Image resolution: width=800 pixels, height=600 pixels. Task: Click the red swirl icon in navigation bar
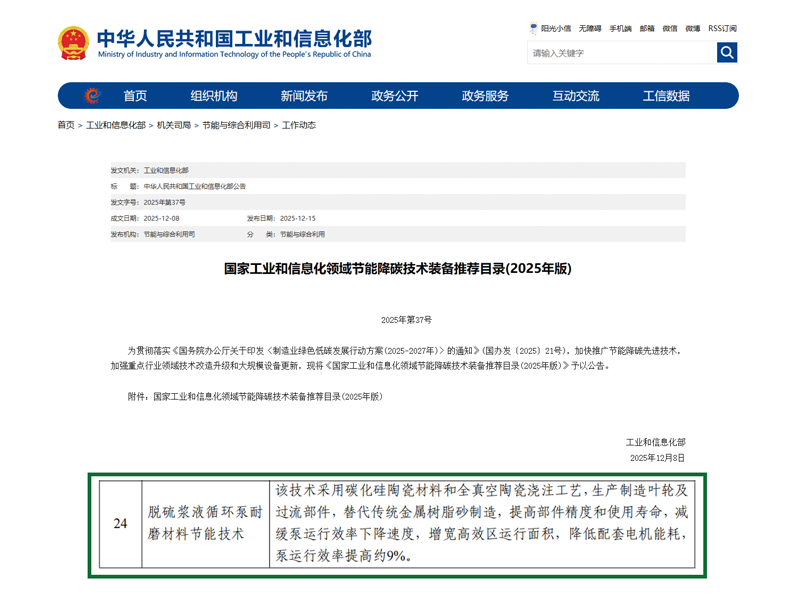92,96
